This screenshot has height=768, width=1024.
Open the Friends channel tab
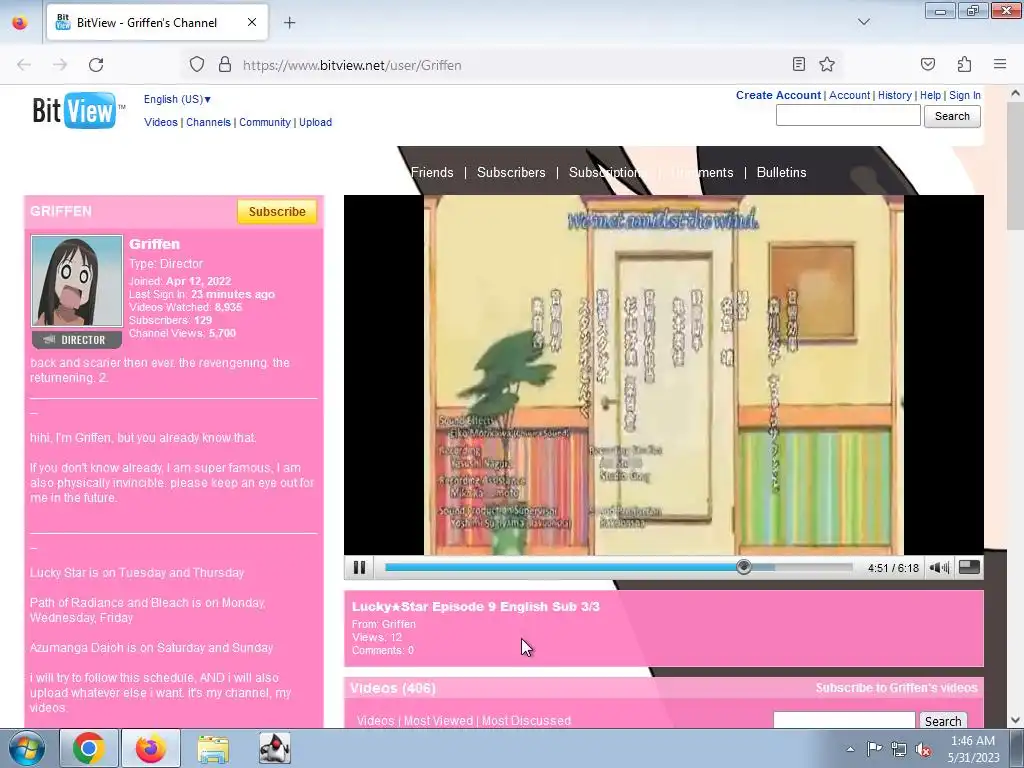click(x=432, y=172)
